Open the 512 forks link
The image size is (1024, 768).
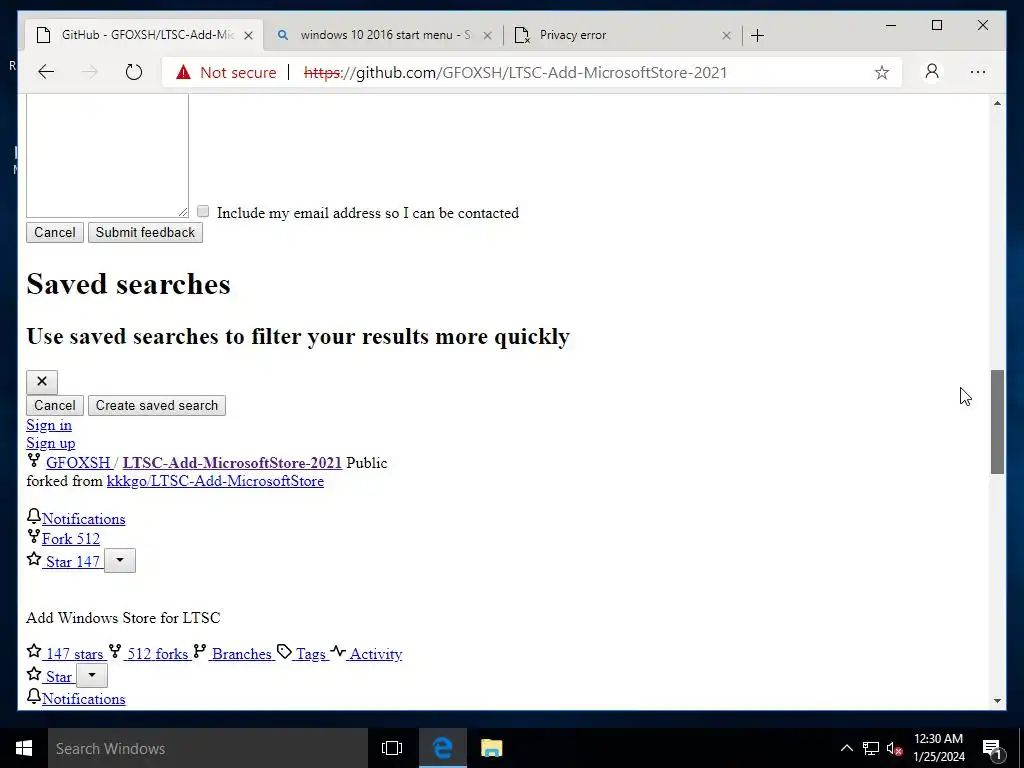coord(158,654)
